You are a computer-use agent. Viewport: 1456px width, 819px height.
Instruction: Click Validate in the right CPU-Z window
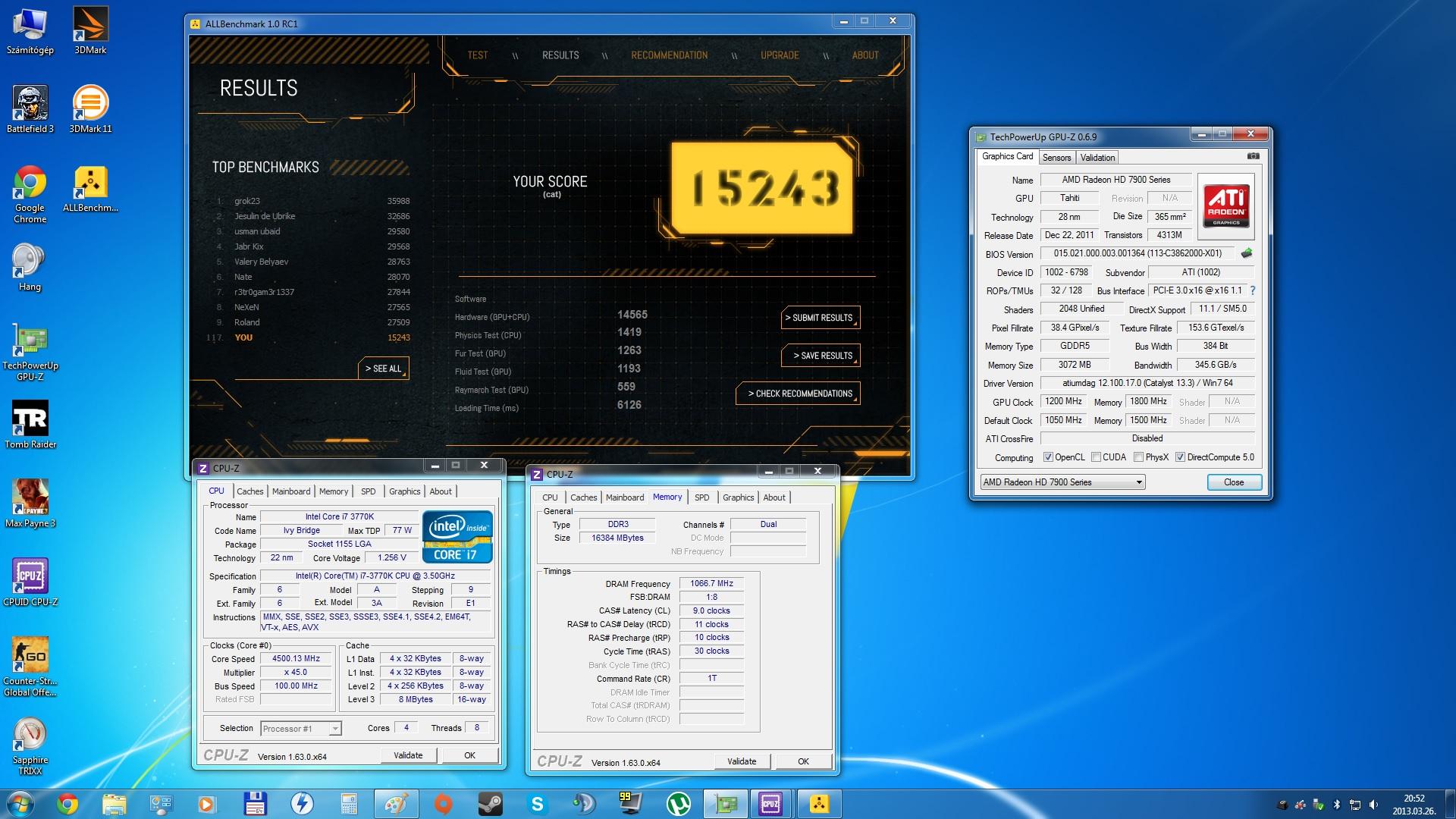click(x=742, y=761)
